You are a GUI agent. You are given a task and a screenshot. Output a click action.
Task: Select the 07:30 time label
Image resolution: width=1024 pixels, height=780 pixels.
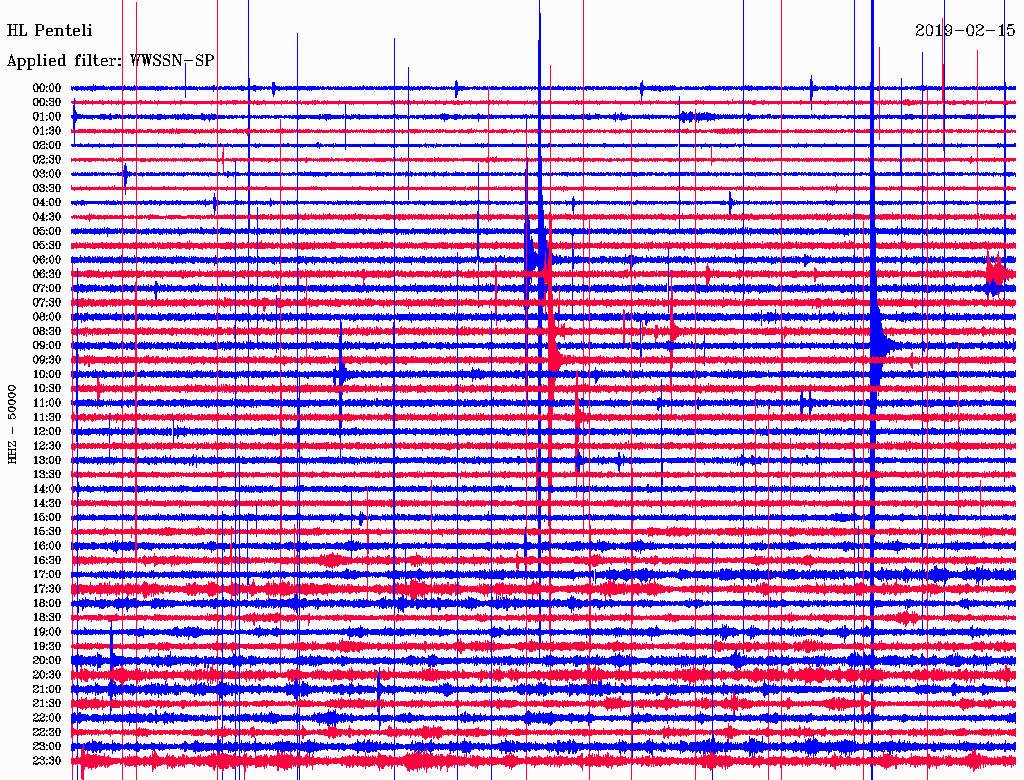47,303
